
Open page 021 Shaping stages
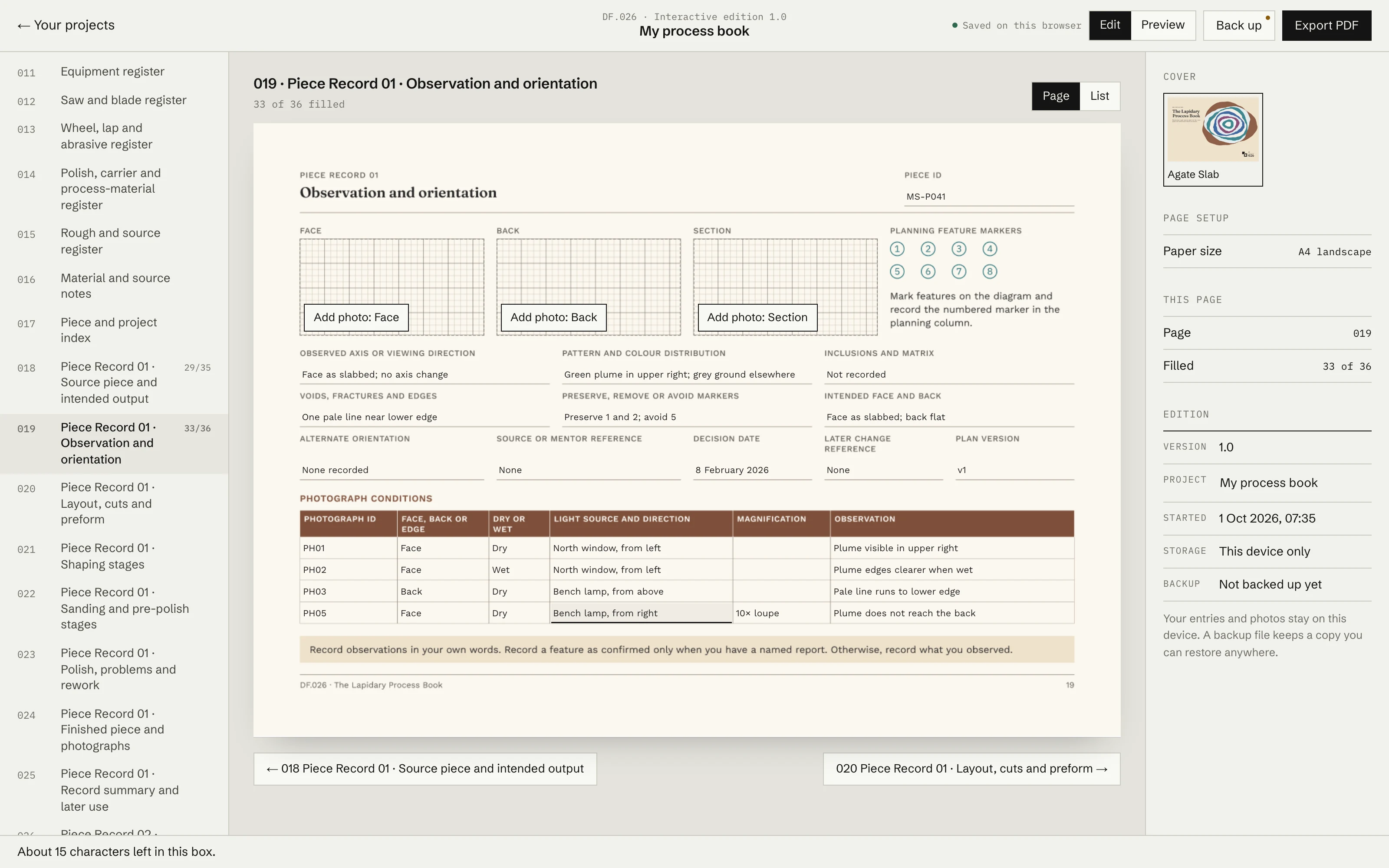(x=114, y=556)
